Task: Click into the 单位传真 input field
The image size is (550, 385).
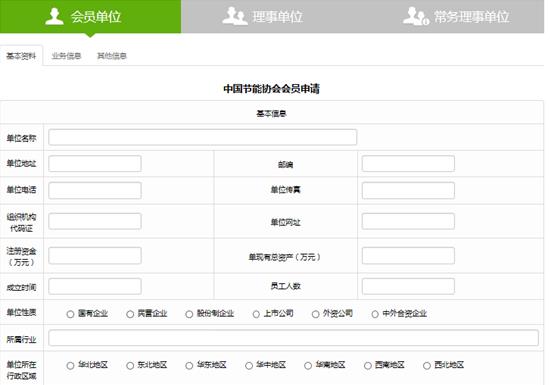Action: [x=408, y=190]
